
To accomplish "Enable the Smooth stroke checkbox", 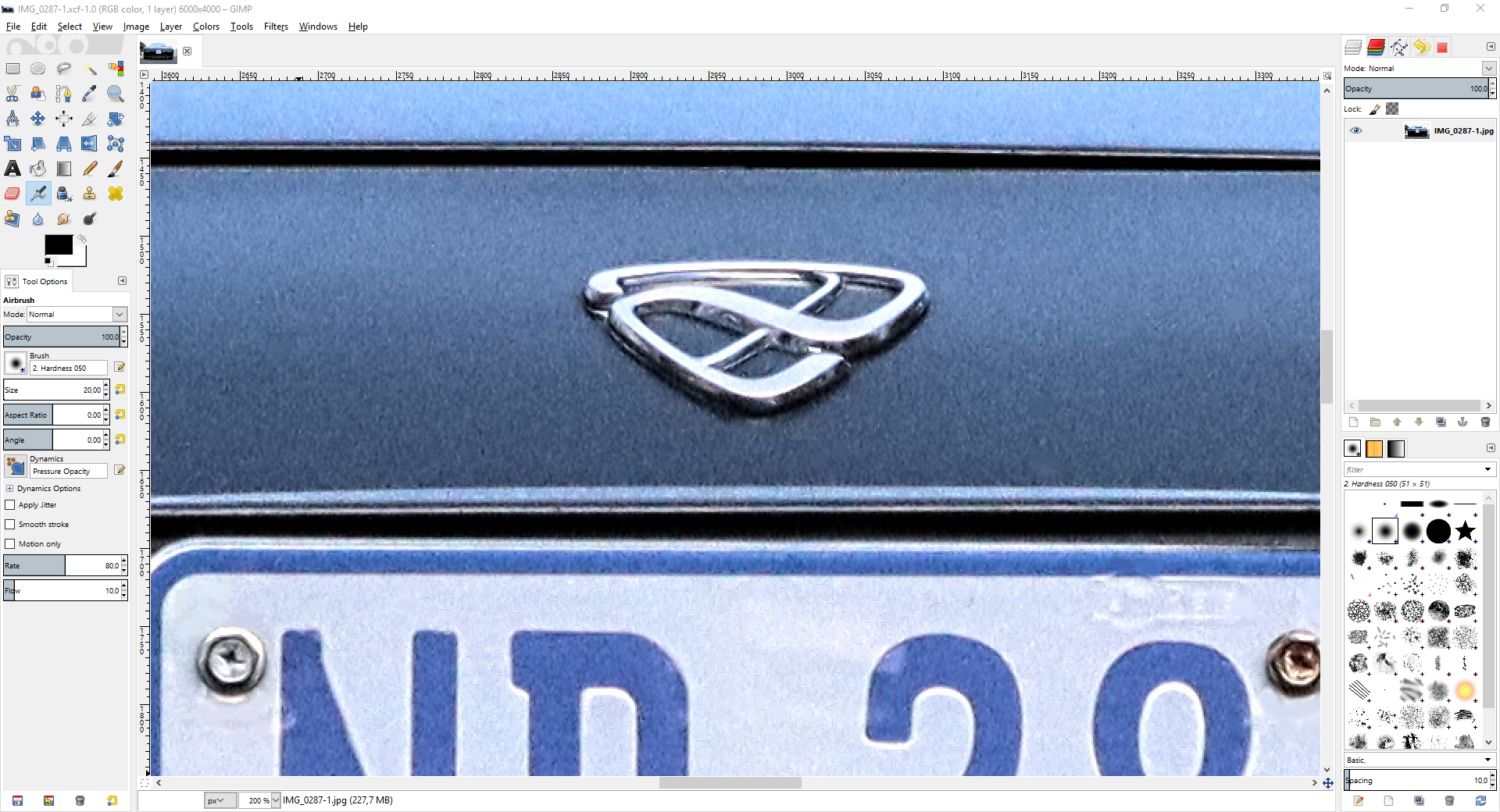I will [10, 525].
